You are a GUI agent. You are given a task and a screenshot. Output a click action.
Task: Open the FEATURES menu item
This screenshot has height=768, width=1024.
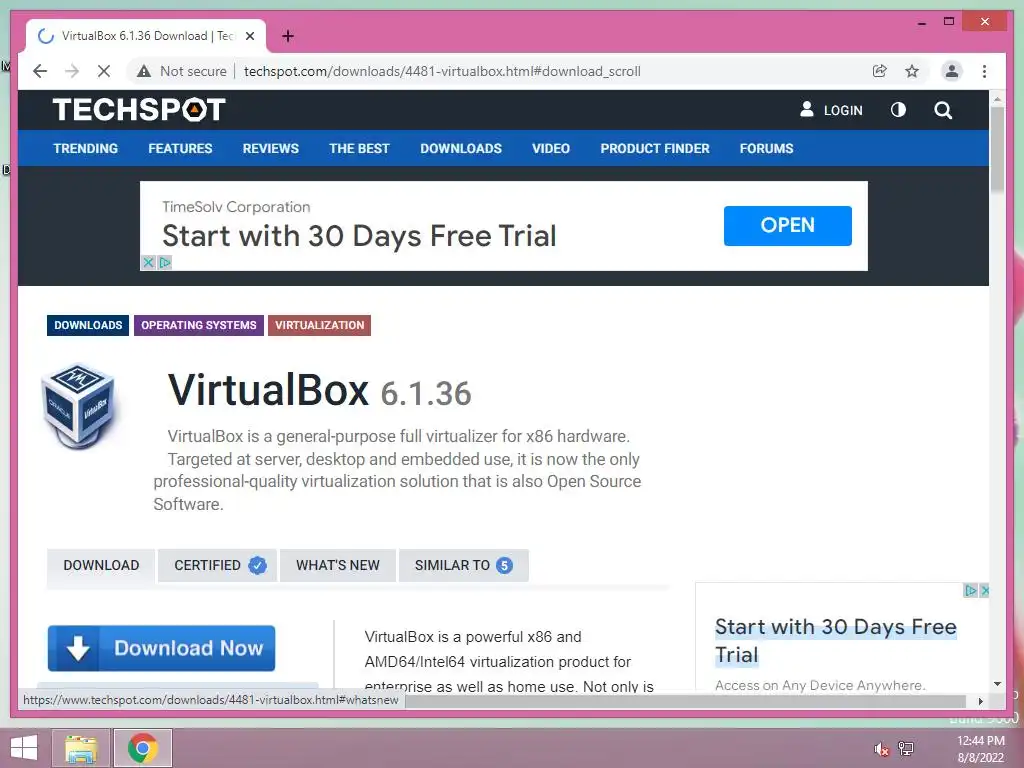[x=180, y=148]
